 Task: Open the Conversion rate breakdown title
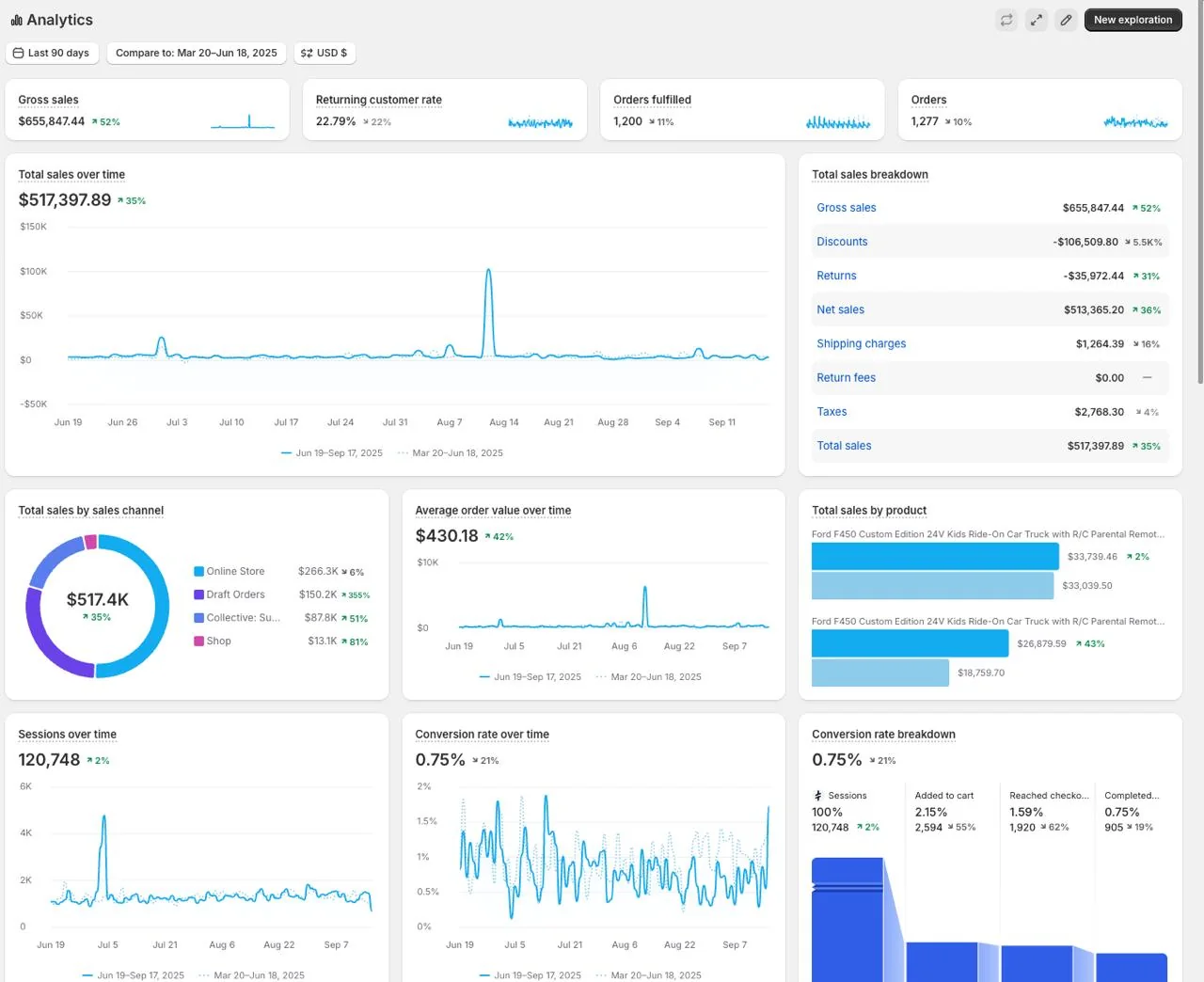click(x=883, y=735)
